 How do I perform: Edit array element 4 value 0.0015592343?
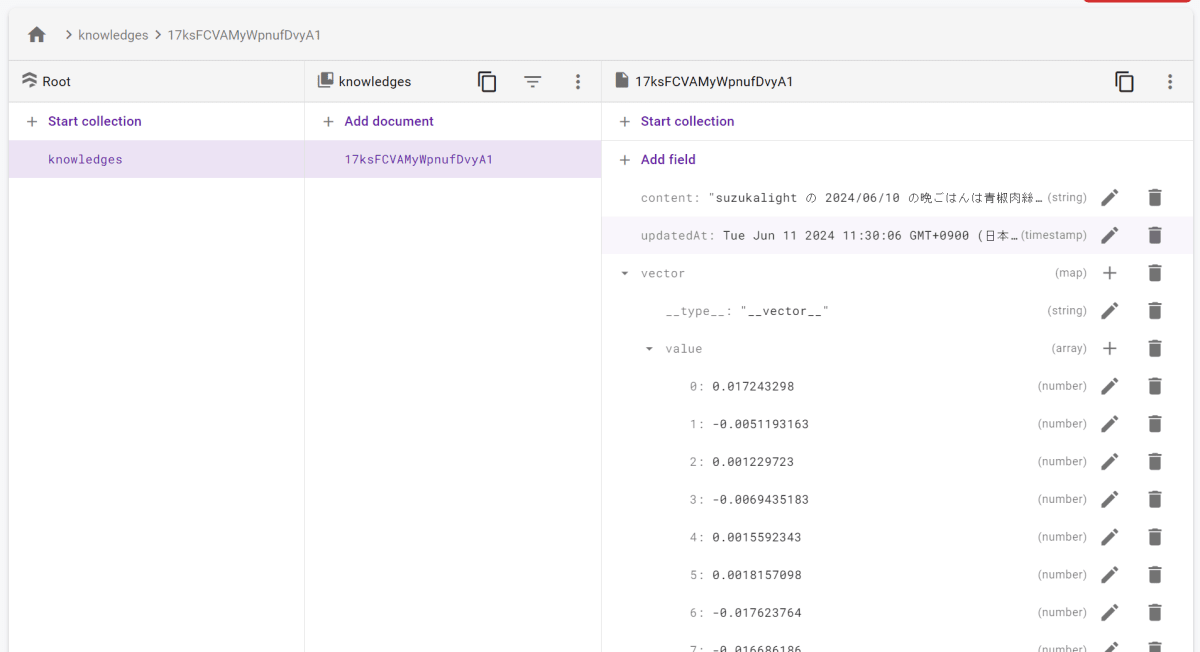pos(1109,537)
